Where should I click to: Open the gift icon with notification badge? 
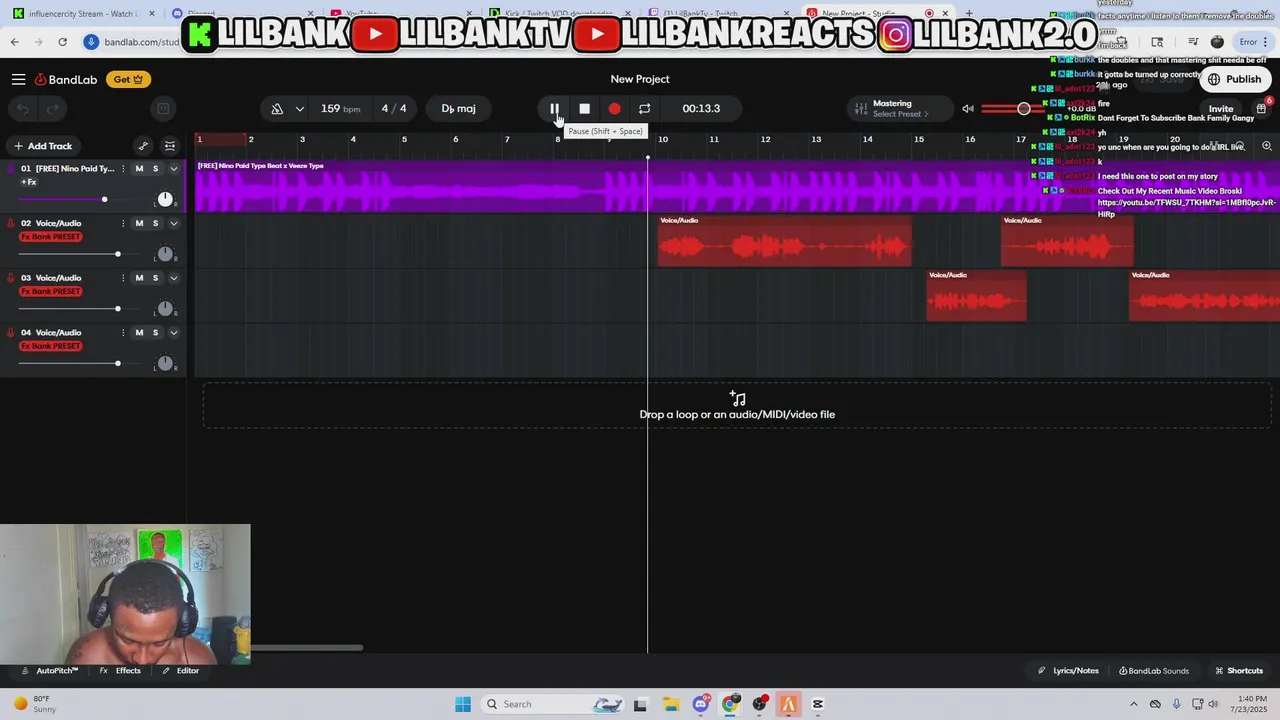(1261, 108)
